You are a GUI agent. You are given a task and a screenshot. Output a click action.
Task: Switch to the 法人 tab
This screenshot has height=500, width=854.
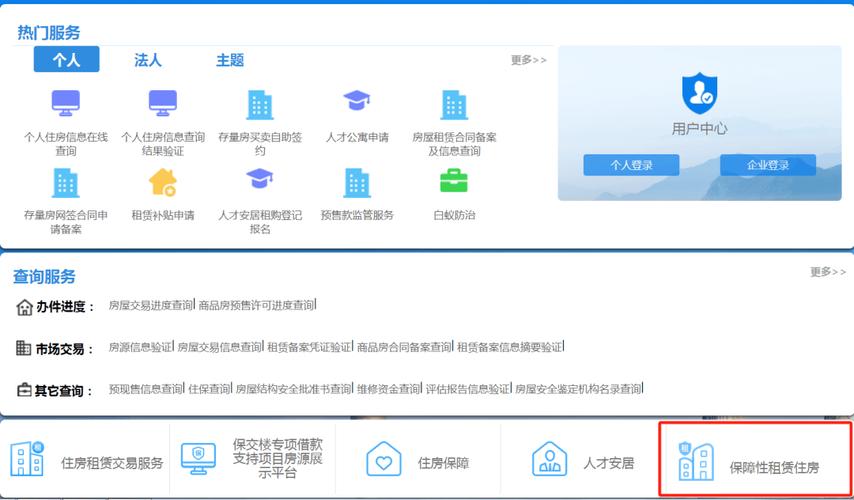click(x=148, y=60)
